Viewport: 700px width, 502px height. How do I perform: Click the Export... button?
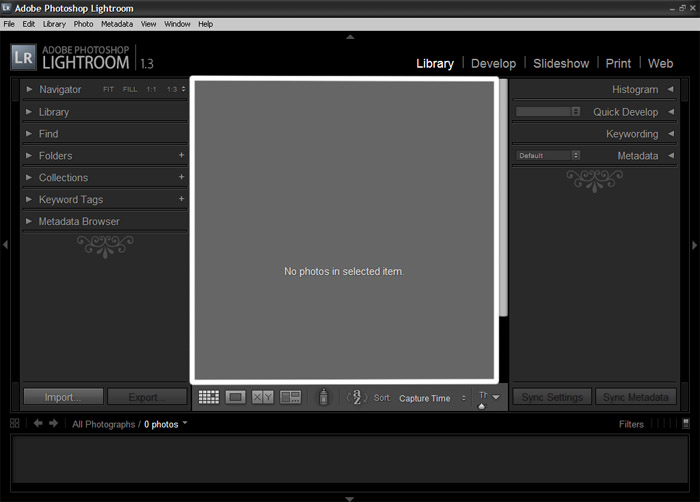[x=147, y=397]
